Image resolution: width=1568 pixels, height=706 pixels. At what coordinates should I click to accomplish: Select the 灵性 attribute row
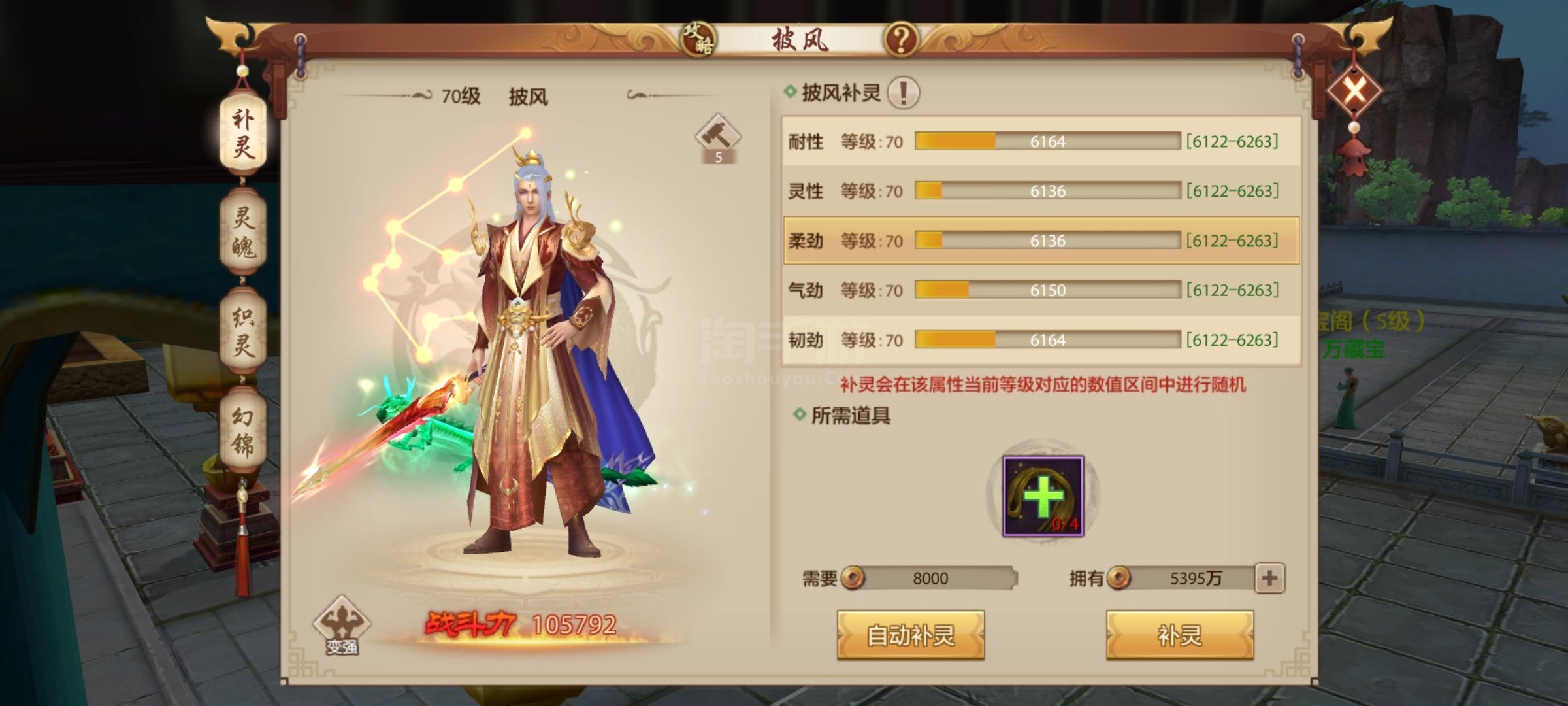tap(1041, 191)
